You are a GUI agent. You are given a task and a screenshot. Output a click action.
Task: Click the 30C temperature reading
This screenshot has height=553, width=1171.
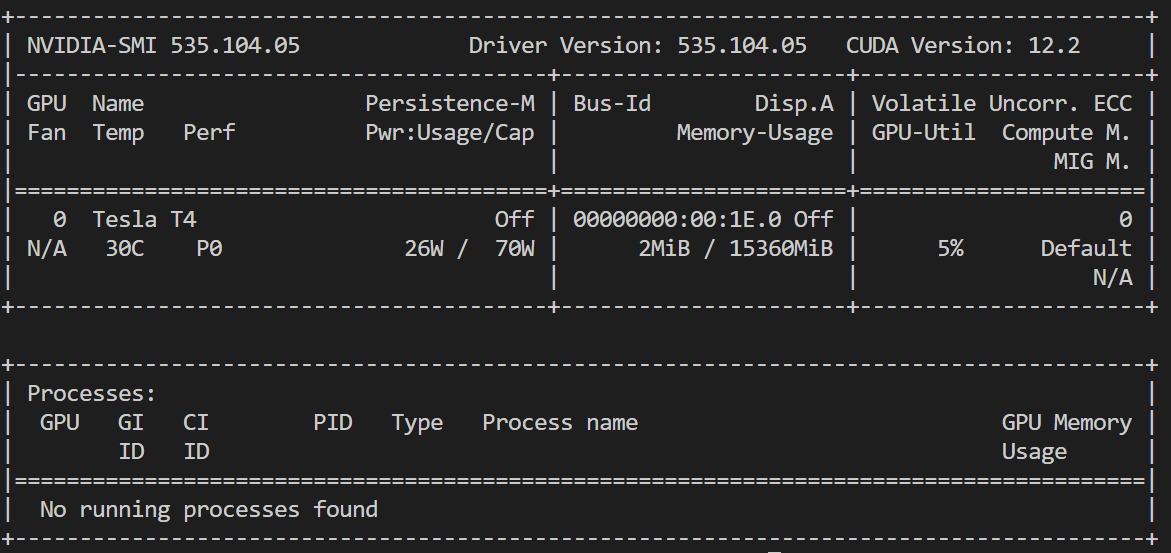click(x=125, y=248)
